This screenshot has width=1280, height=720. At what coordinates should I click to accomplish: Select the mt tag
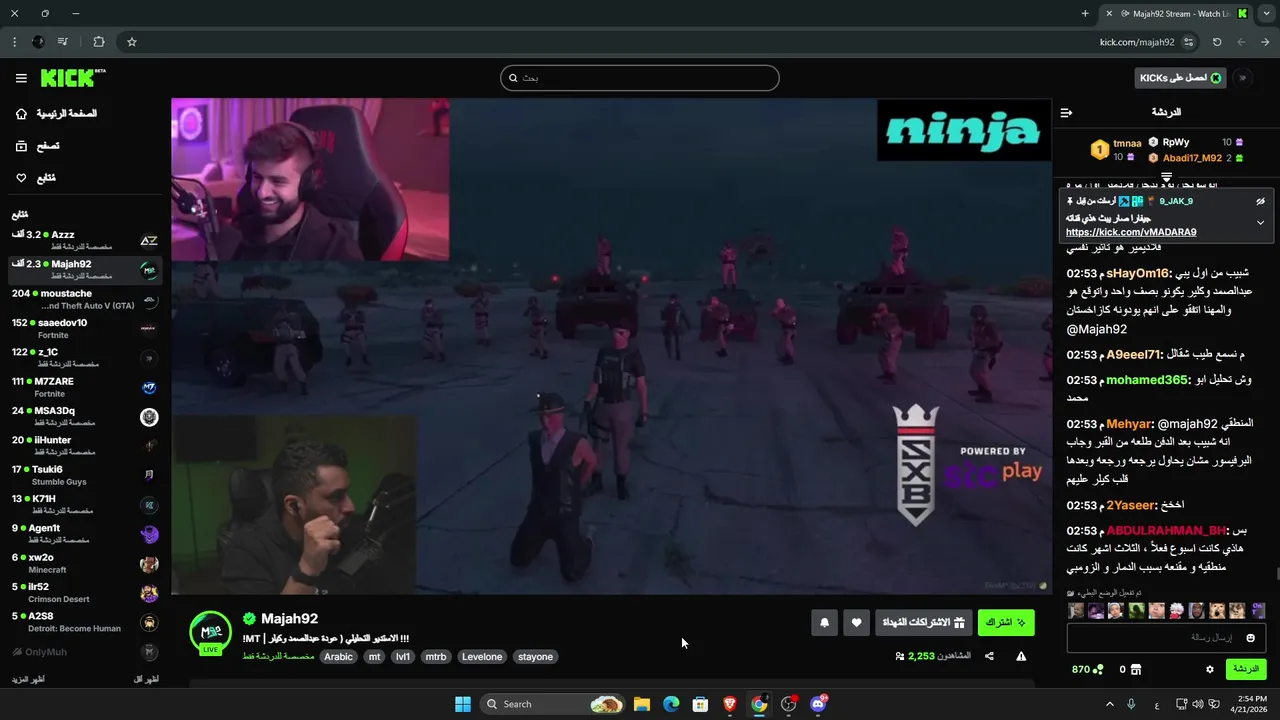[x=374, y=657]
